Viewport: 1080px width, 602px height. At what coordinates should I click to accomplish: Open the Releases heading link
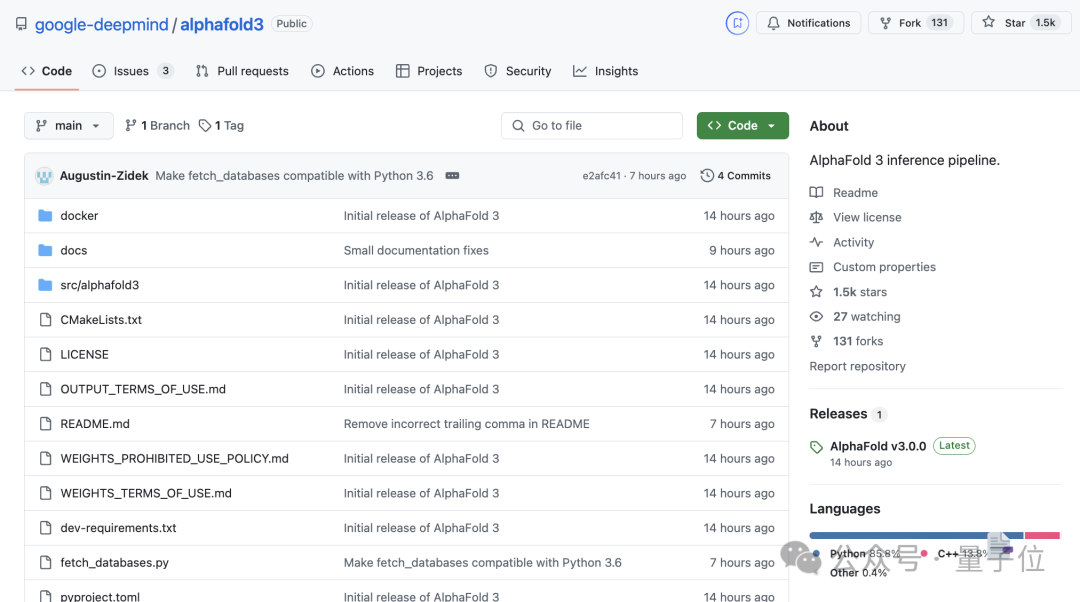[838, 413]
